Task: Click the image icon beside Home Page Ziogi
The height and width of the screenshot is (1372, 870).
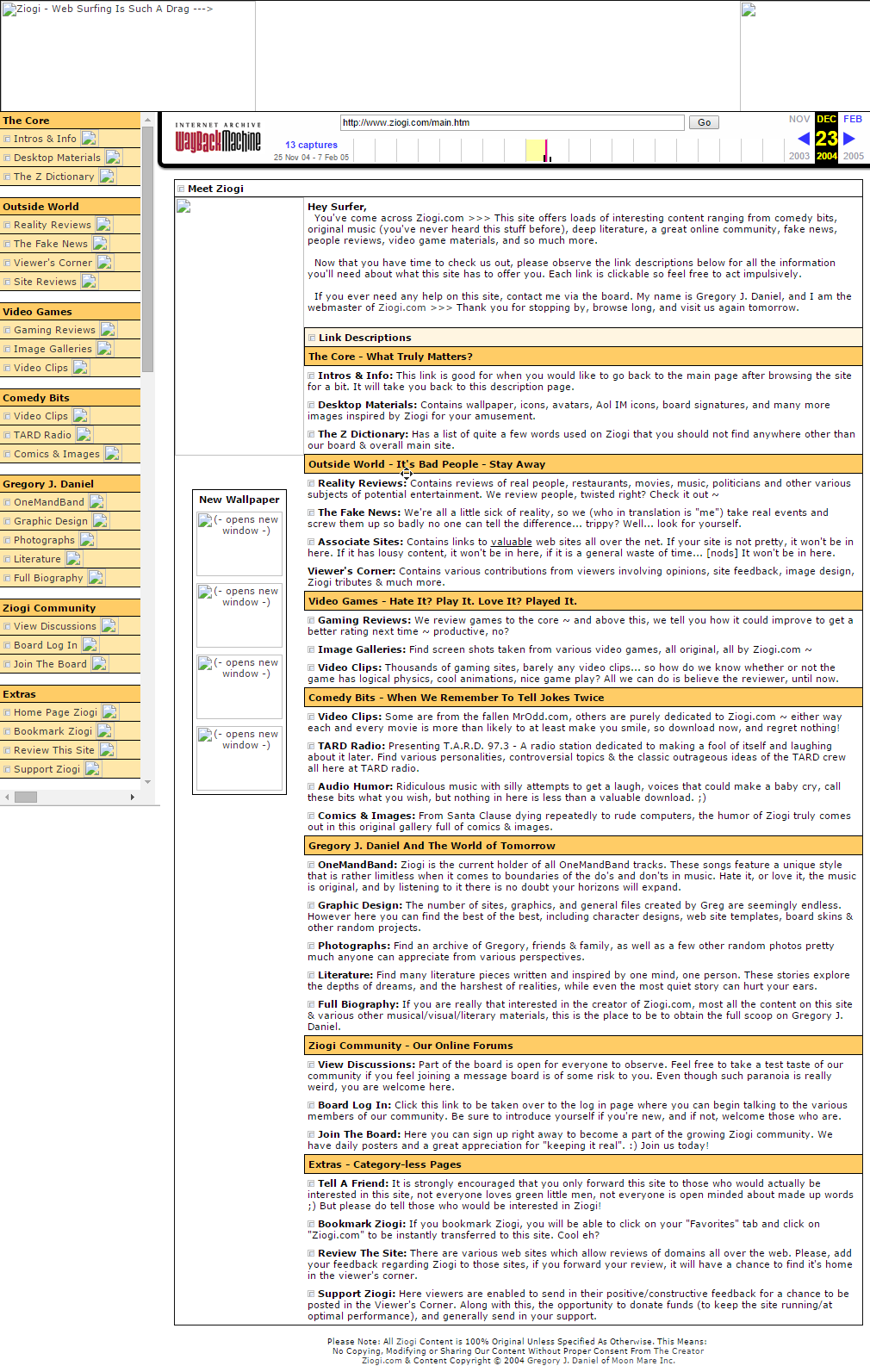Action: (110, 712)
